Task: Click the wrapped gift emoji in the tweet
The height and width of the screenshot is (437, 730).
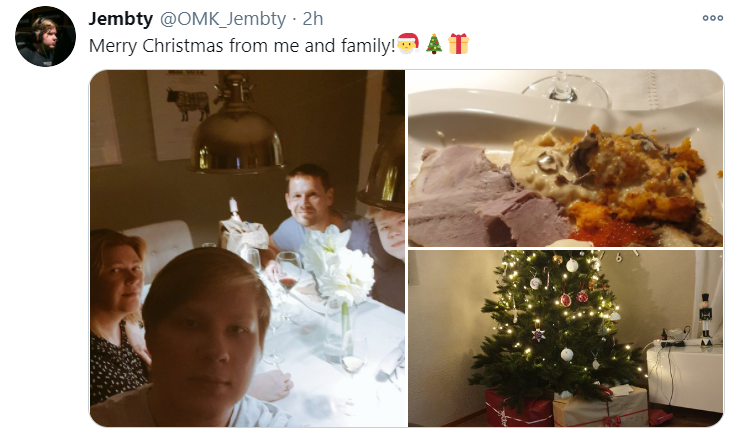Action: click(459, 44)
